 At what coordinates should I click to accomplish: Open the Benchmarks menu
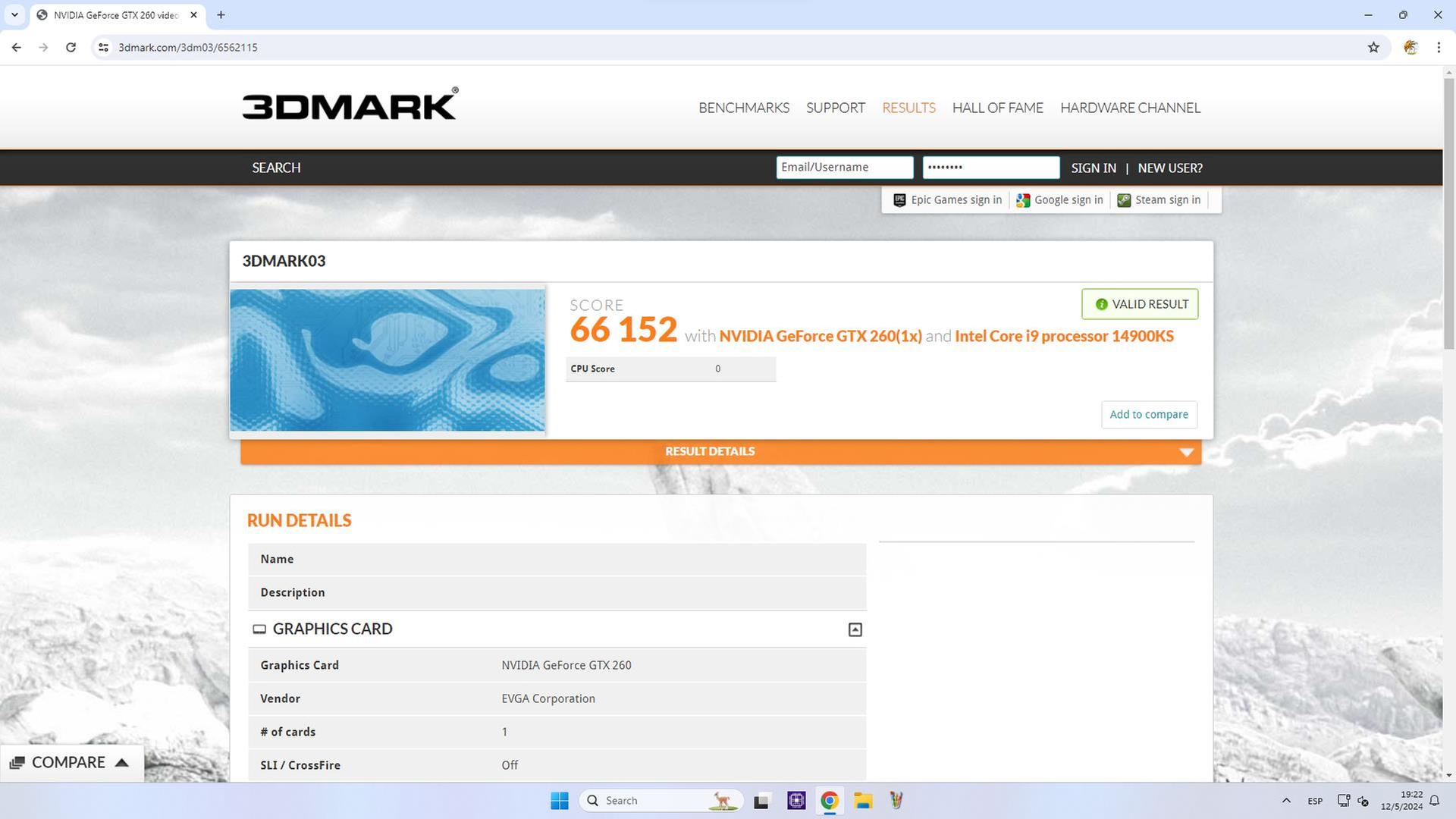[x=744, y=108]
